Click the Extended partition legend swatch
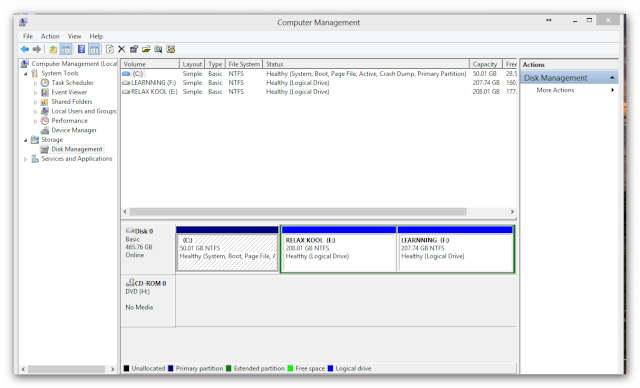The width and height of the screenshot is (640, 388). (x=229, y=368)
